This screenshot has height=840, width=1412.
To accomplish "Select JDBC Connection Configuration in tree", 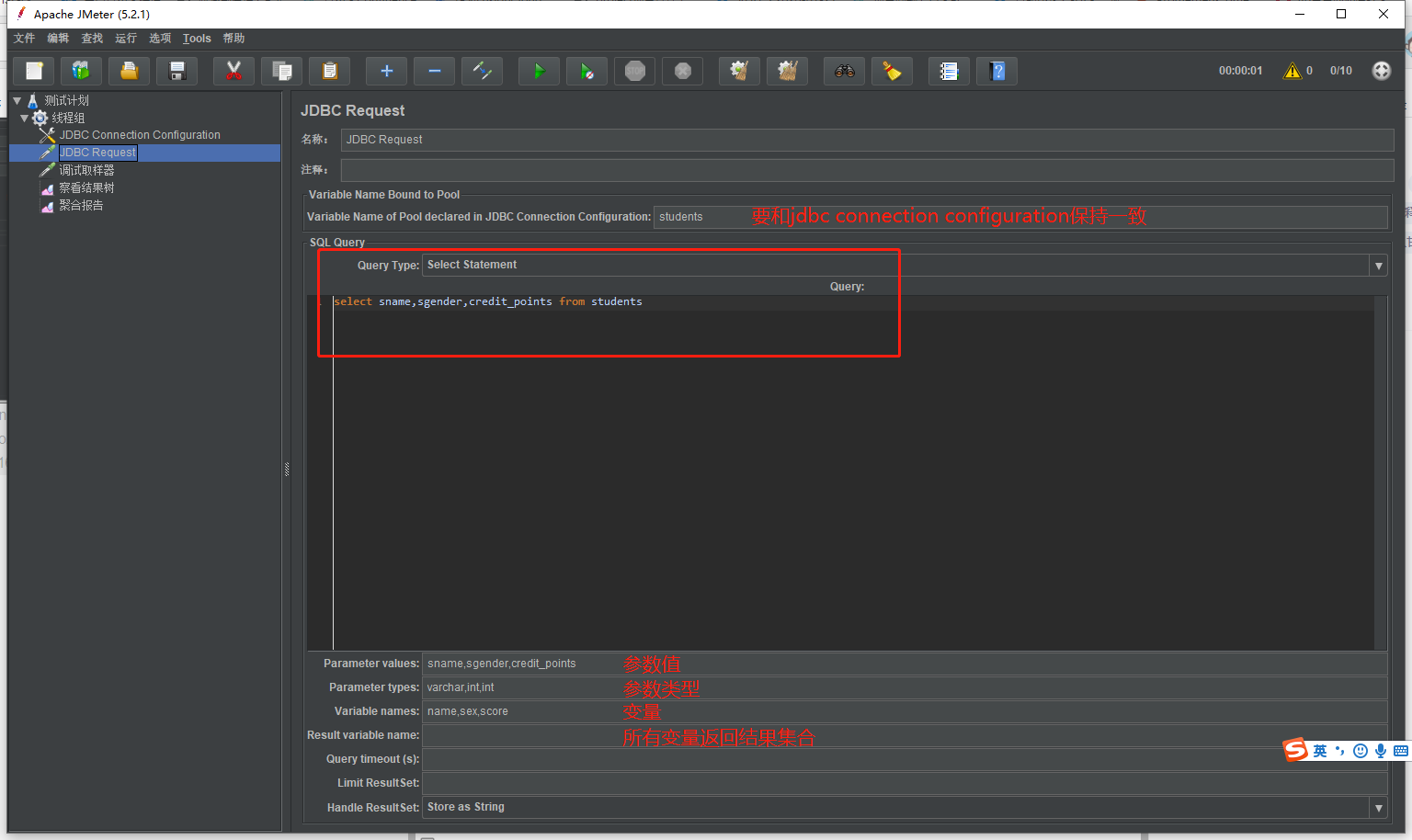I will [140, 135].
